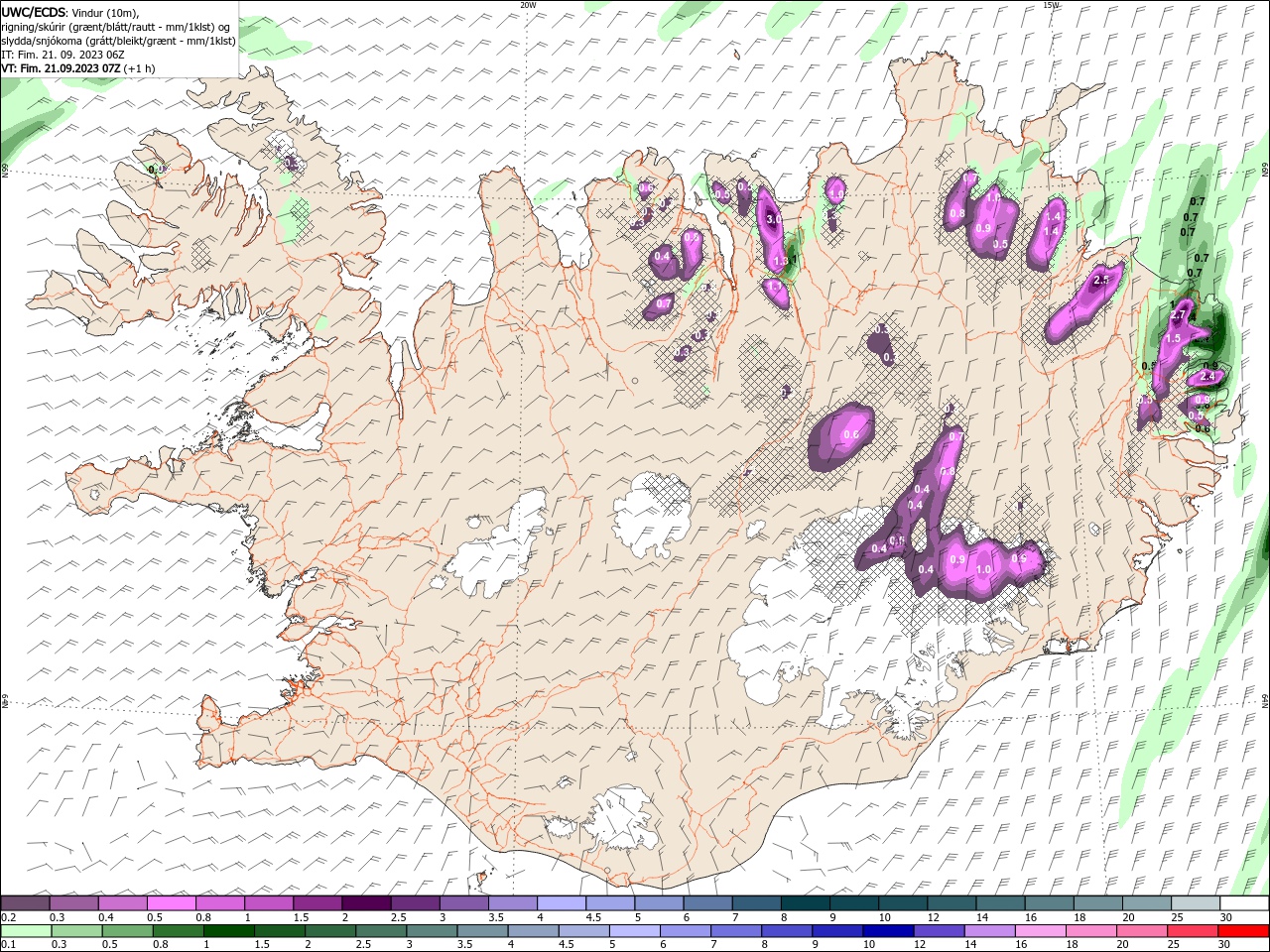Pick the navy blue 10–12 rain legend swatch
Viewport: 1270px width, 952px height.
pos(889,931)
